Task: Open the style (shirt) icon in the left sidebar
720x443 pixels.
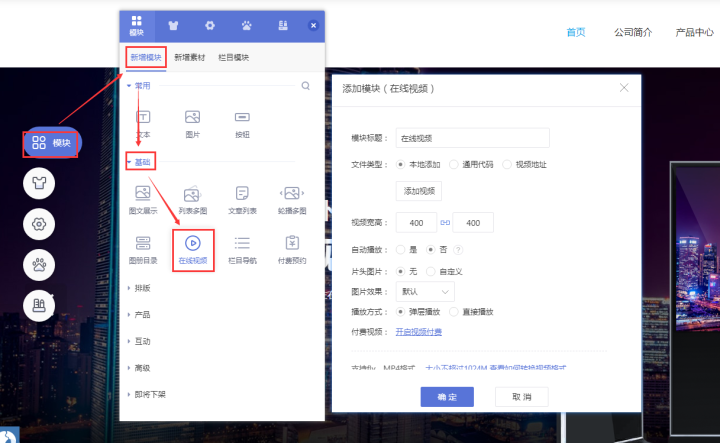Action: click(39, 183)
